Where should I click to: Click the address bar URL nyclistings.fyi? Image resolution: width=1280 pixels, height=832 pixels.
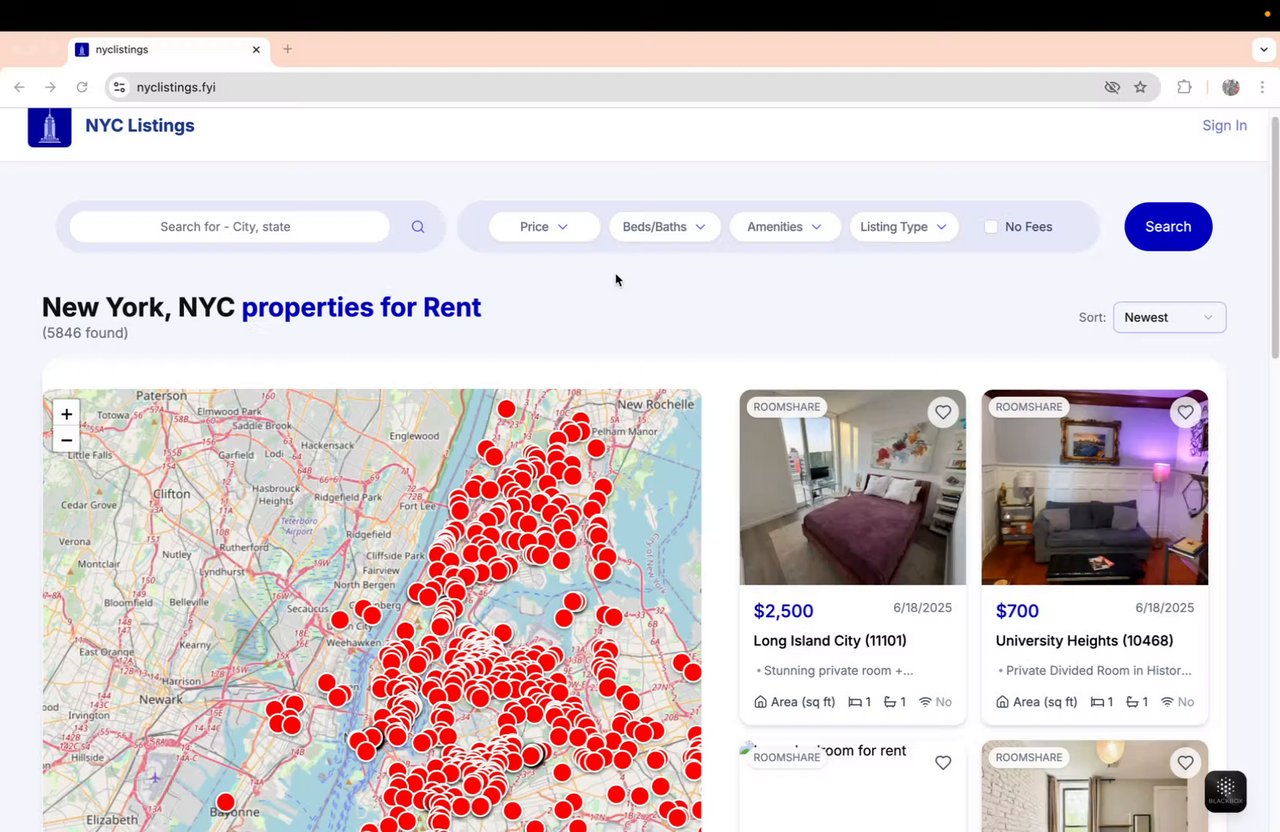(176, 87)
